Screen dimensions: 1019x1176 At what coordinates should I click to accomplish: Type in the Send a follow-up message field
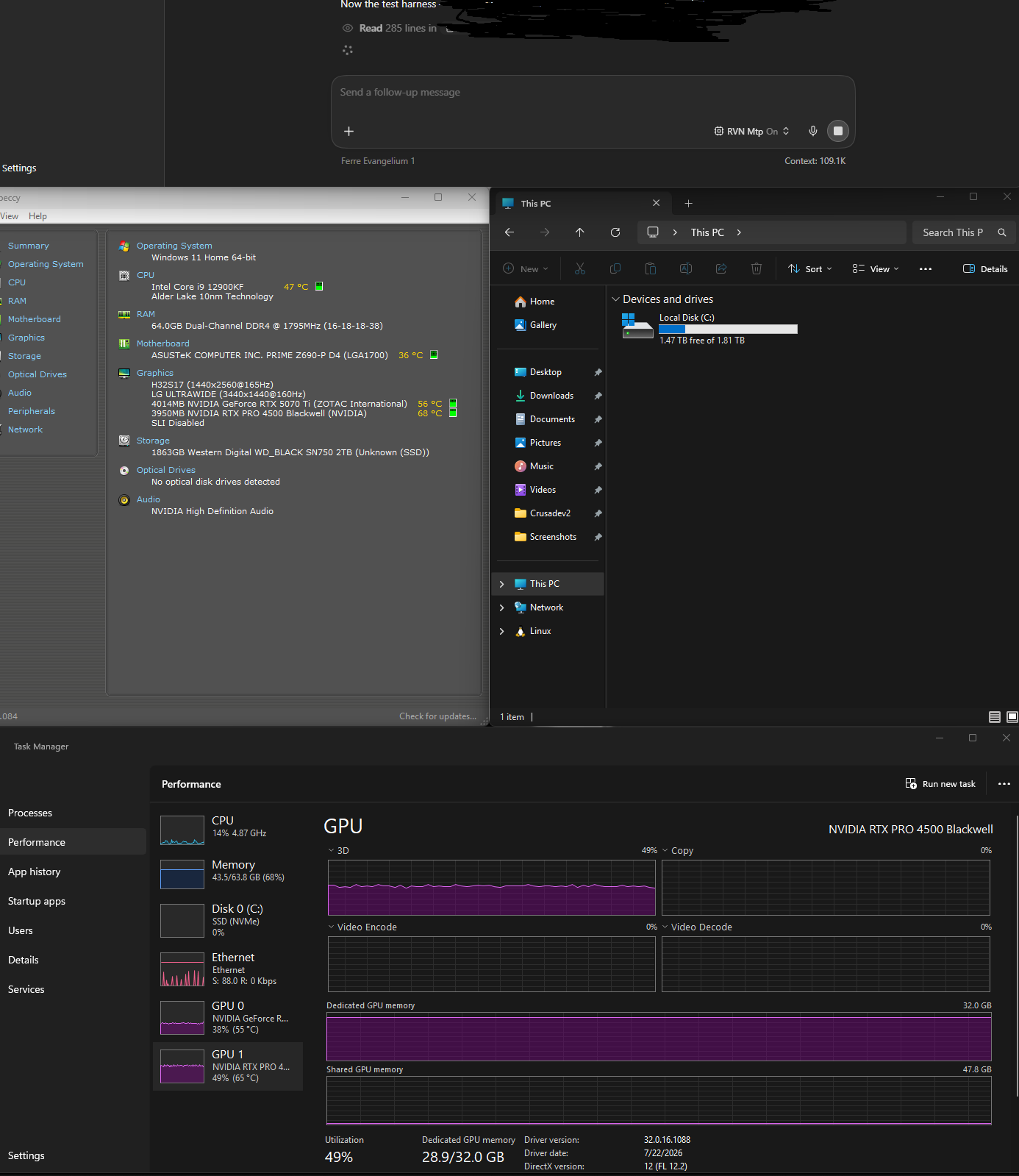click(593, 93)
